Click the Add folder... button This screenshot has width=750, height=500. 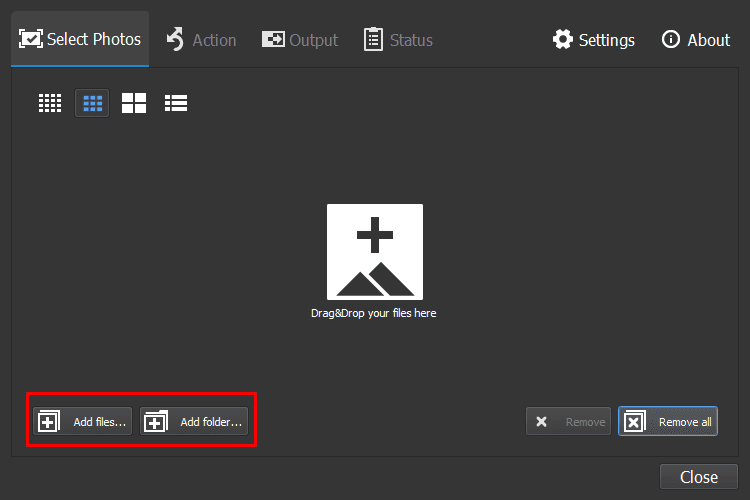coord(194,422)
